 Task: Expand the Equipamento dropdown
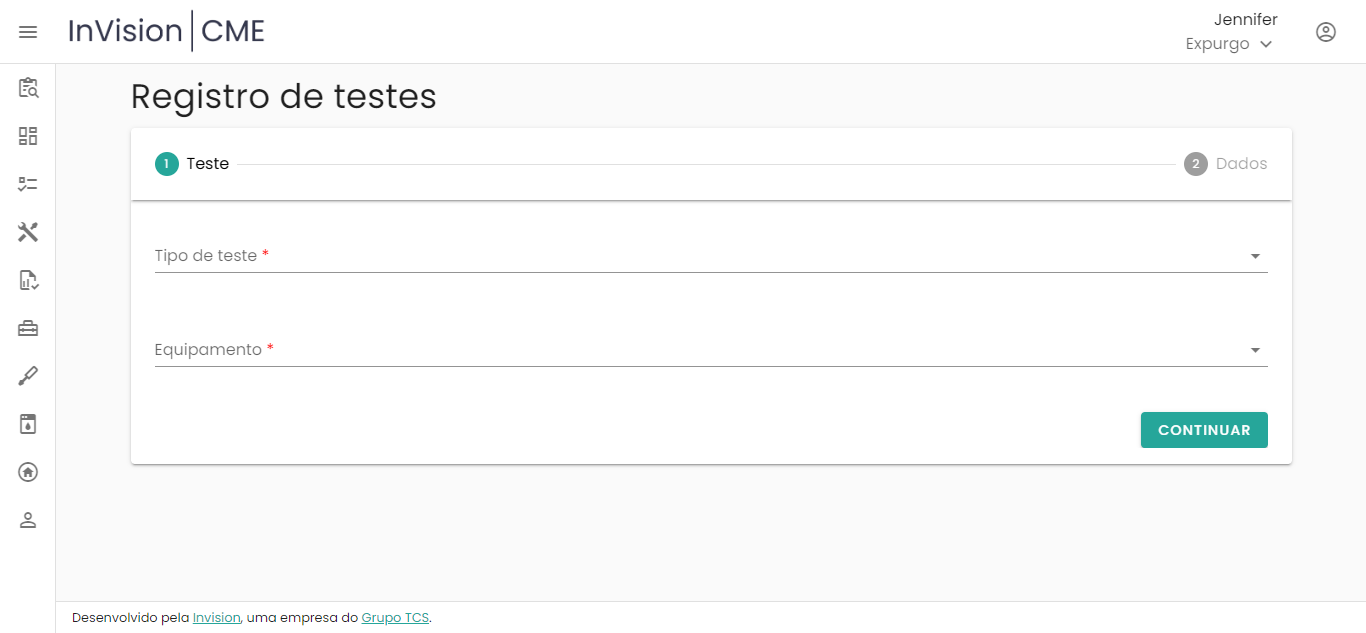point(710,350)
